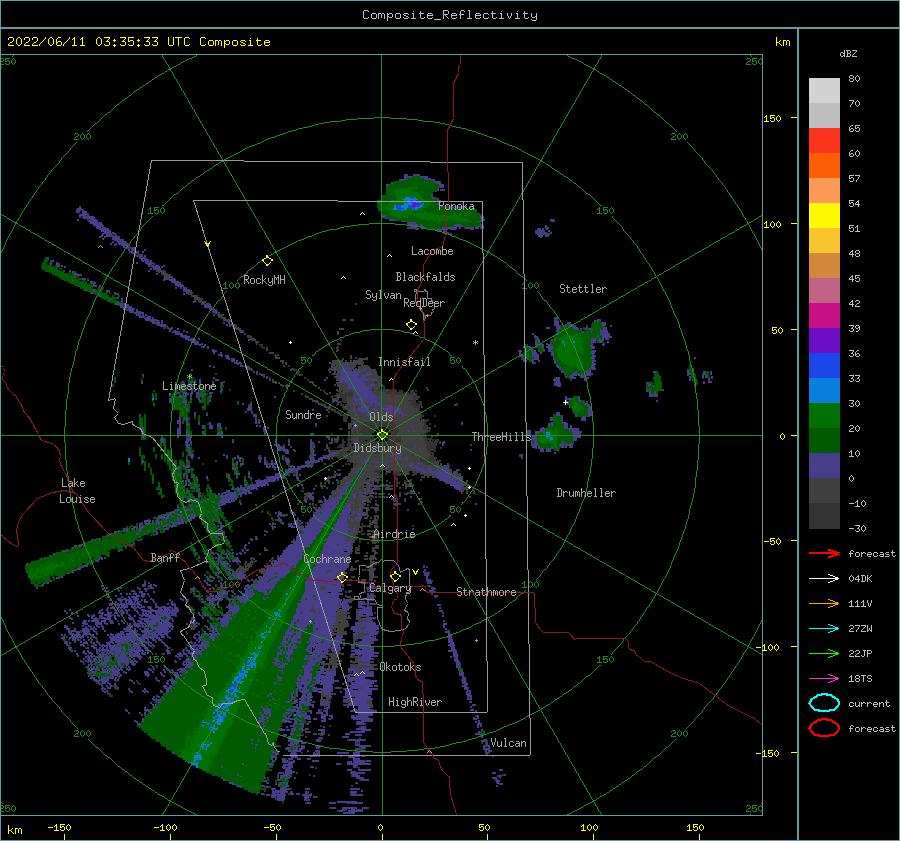Click the RockyMH label

tap(264, 280)
